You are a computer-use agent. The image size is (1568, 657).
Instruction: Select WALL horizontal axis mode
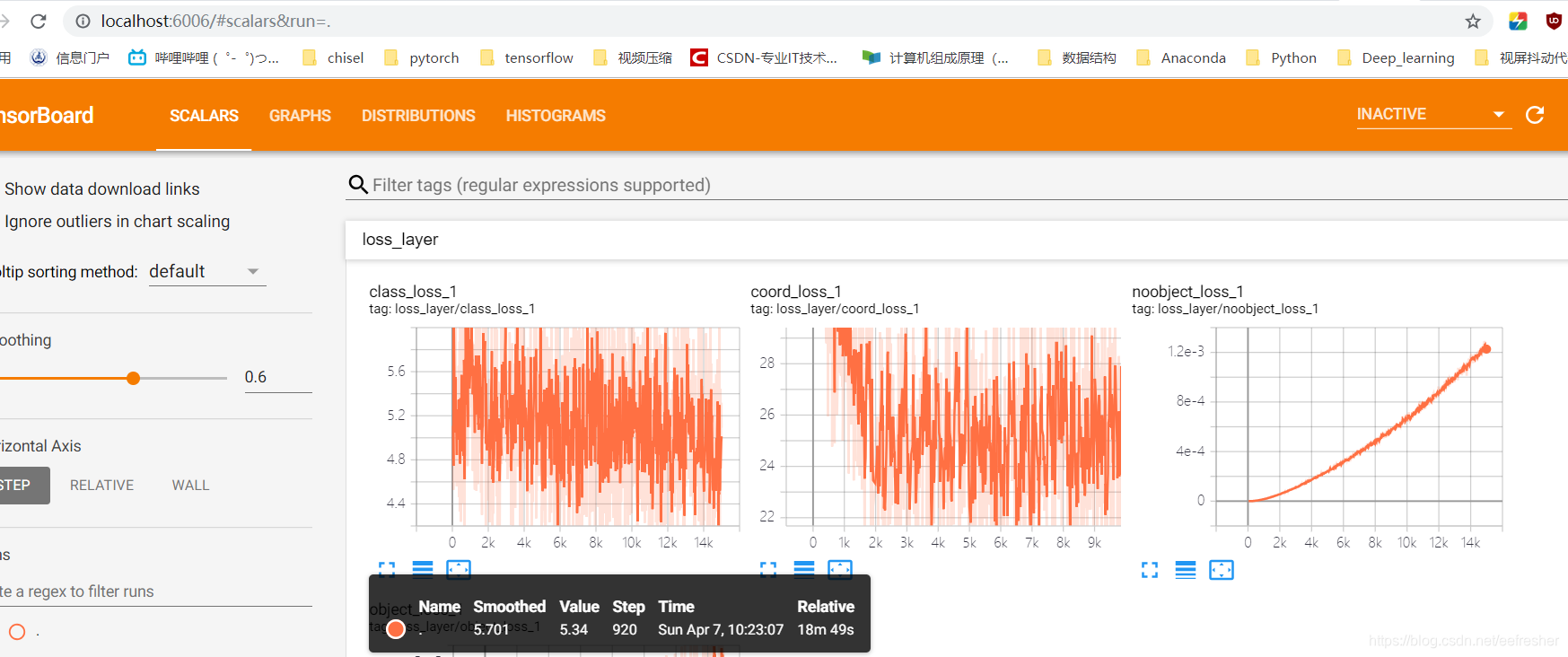point(190,485)
